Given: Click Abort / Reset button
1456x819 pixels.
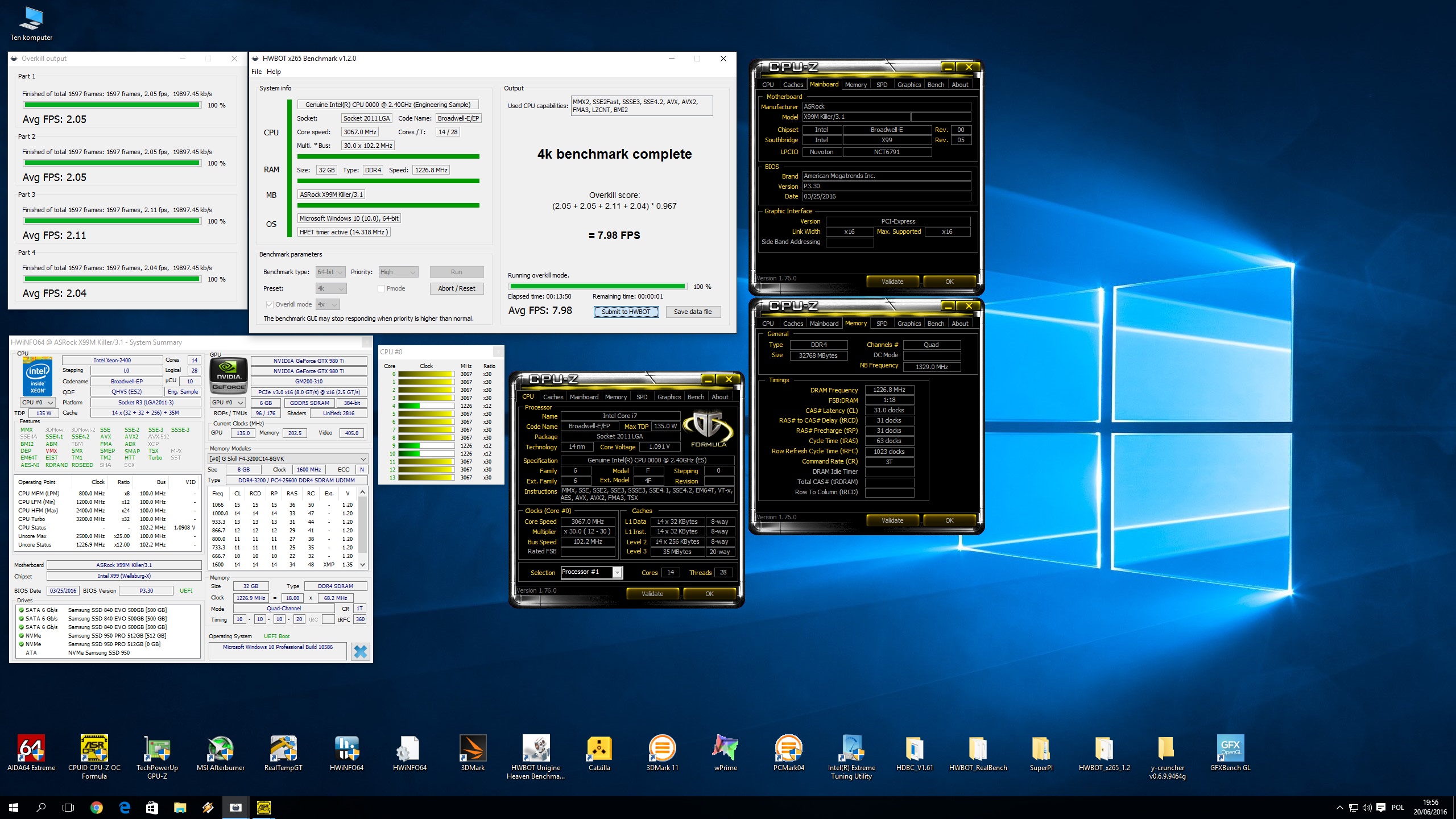Looking at the screenshot, I should click(x=456, y=288).
